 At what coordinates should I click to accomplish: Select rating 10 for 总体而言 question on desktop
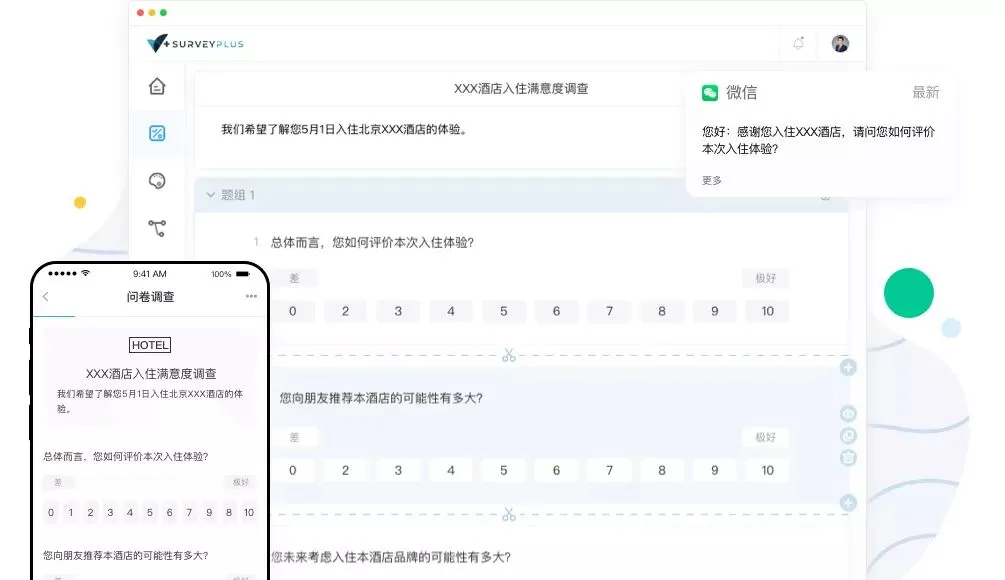[x=767, y=311]
